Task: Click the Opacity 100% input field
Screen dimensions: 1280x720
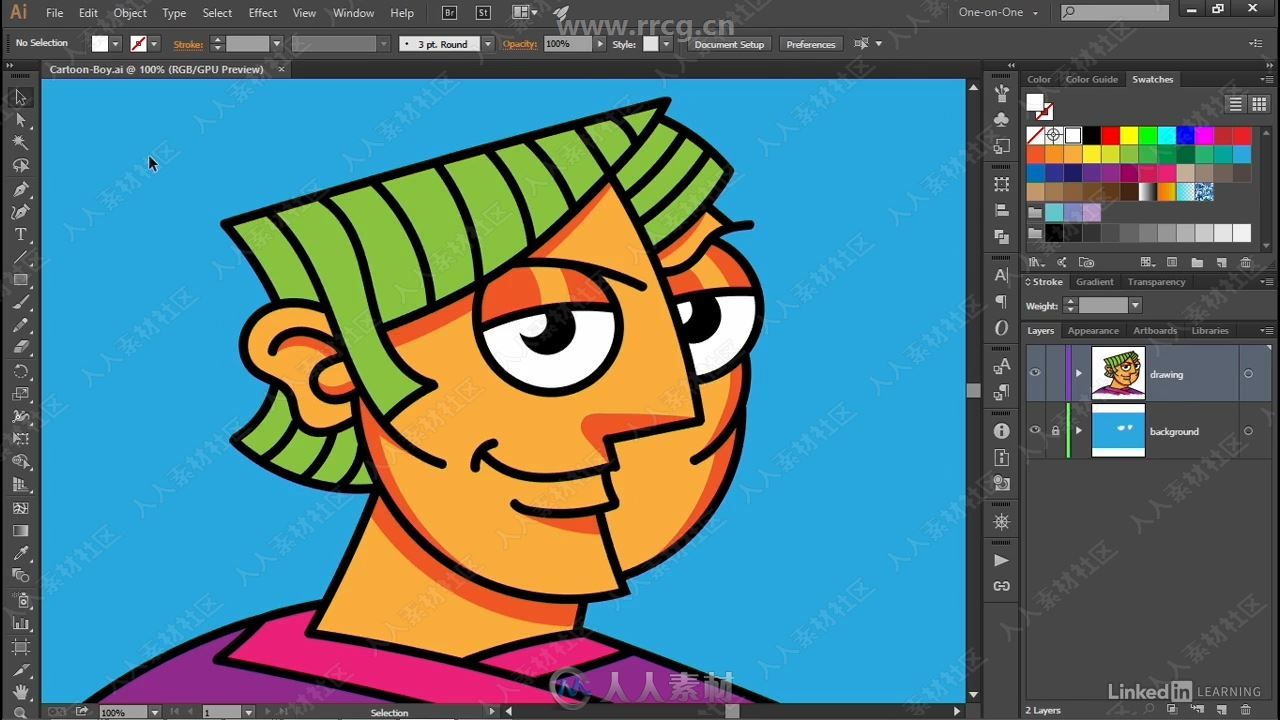Action: pyautogui.click(x=568, y=44)
